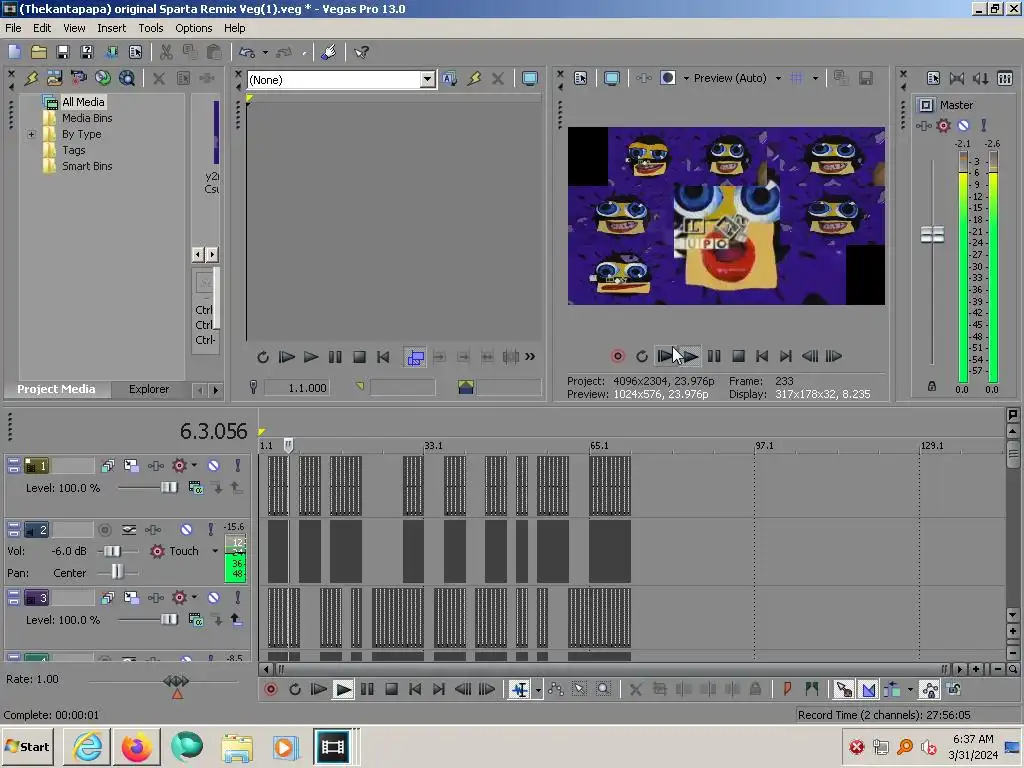Toggle Enable Snapping in timeline toolbar
This screenshot has height=768, width=1024.
(x=844, y=690)
